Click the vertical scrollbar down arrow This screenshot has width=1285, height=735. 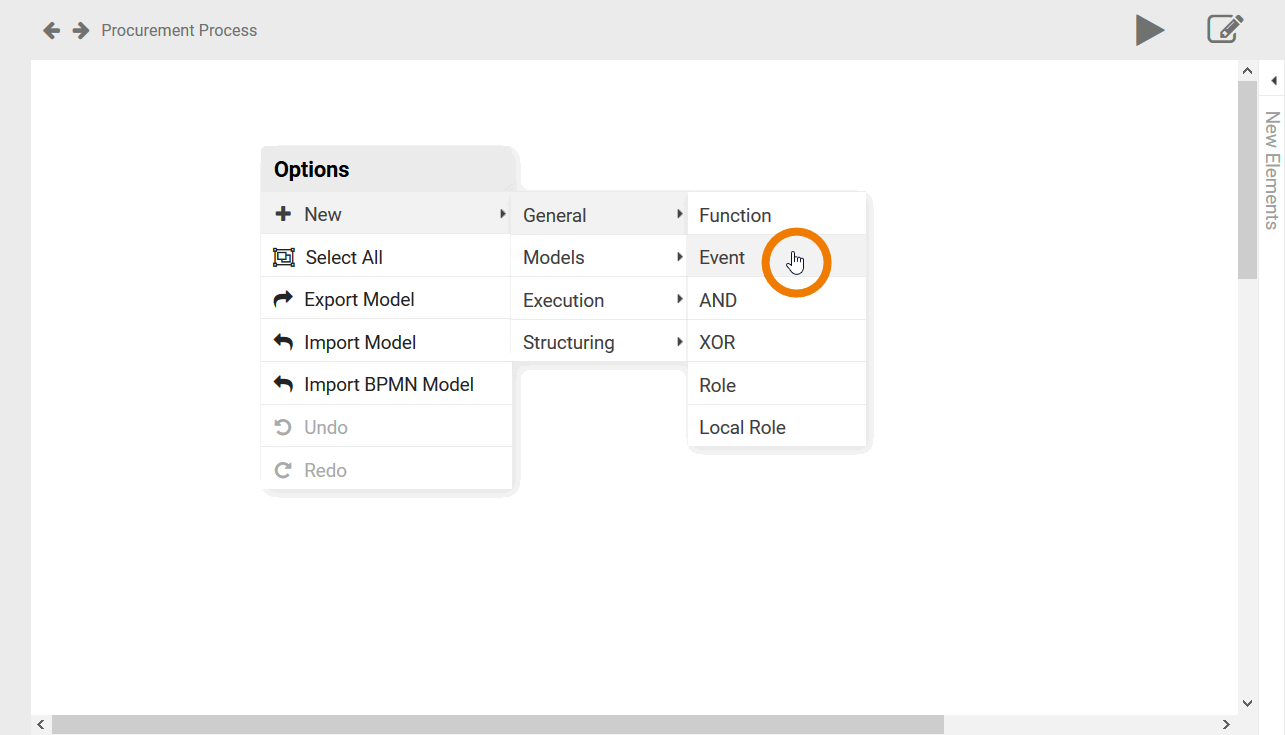1247,703
